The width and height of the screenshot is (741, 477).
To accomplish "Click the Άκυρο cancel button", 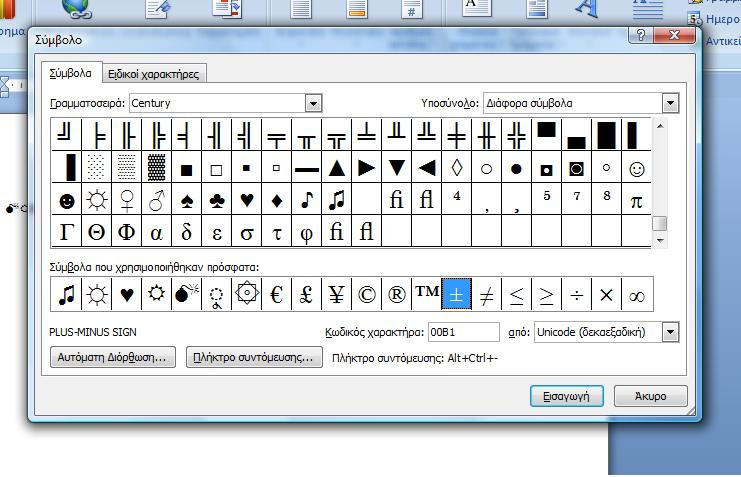I will pyautogui.click(x=650, y=396).
